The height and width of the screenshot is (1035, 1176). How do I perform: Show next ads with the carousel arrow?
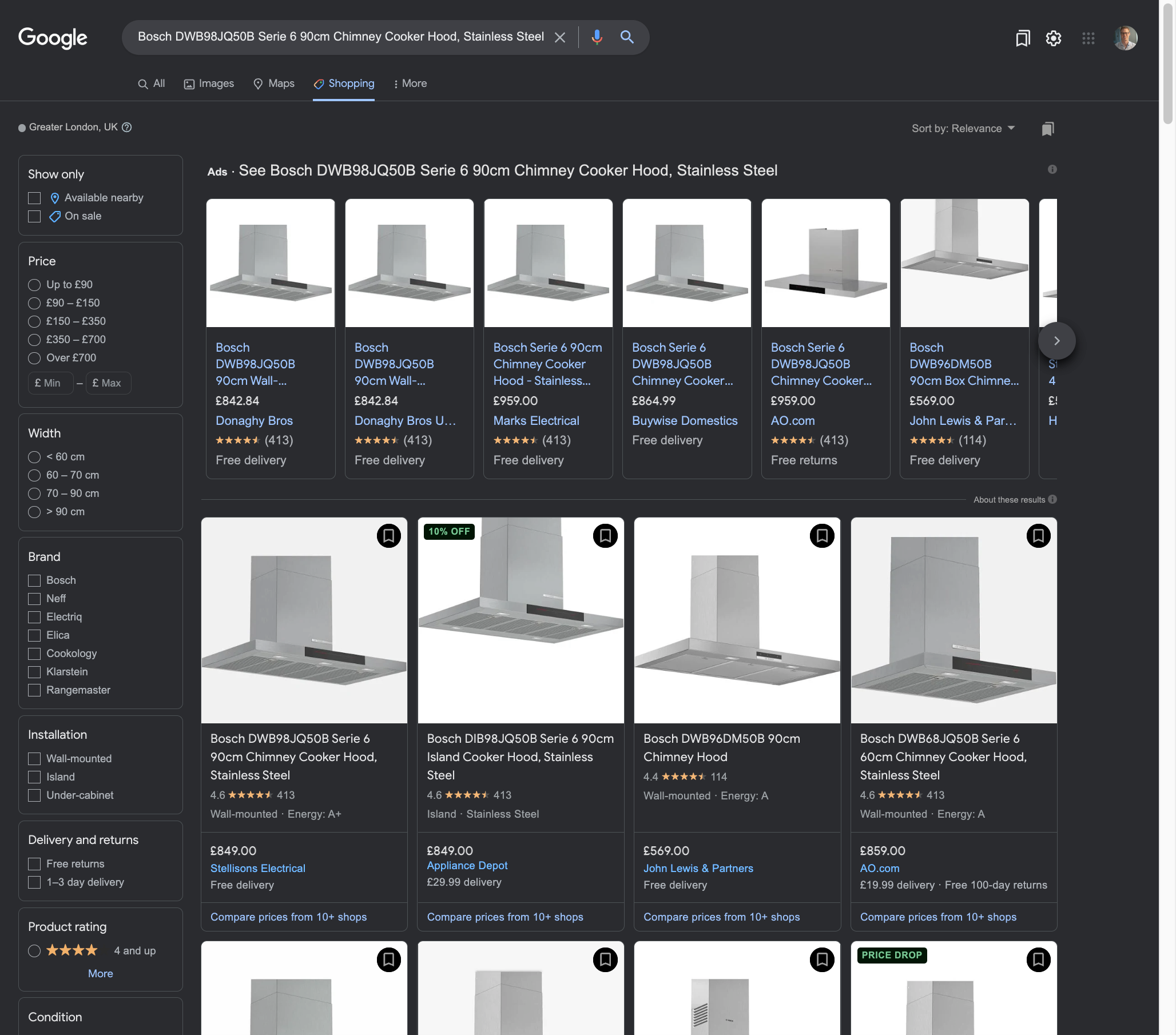click(x=1056, y=341)
